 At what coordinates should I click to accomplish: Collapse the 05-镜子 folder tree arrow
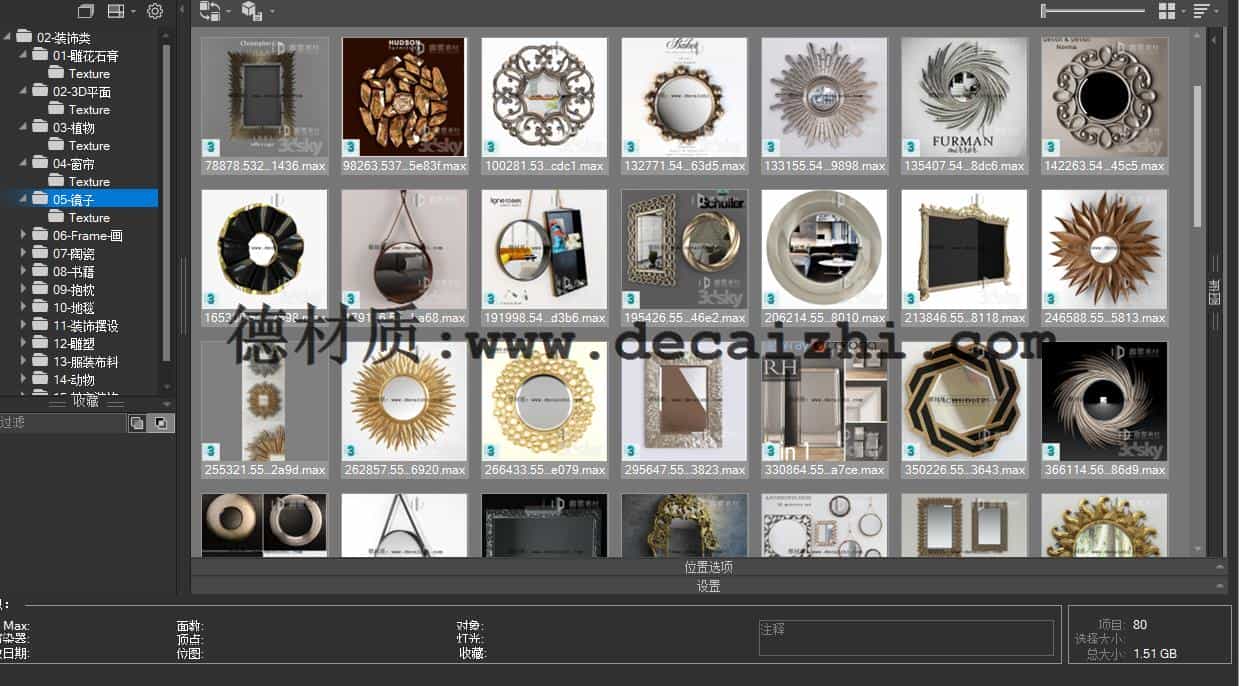[x=23, y=199]
